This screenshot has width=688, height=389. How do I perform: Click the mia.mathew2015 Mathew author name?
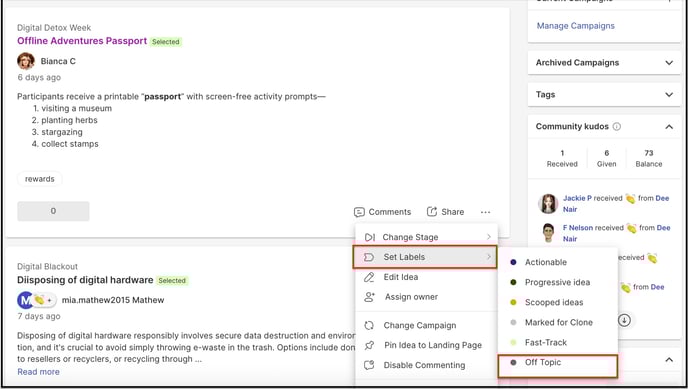(113, 300)
